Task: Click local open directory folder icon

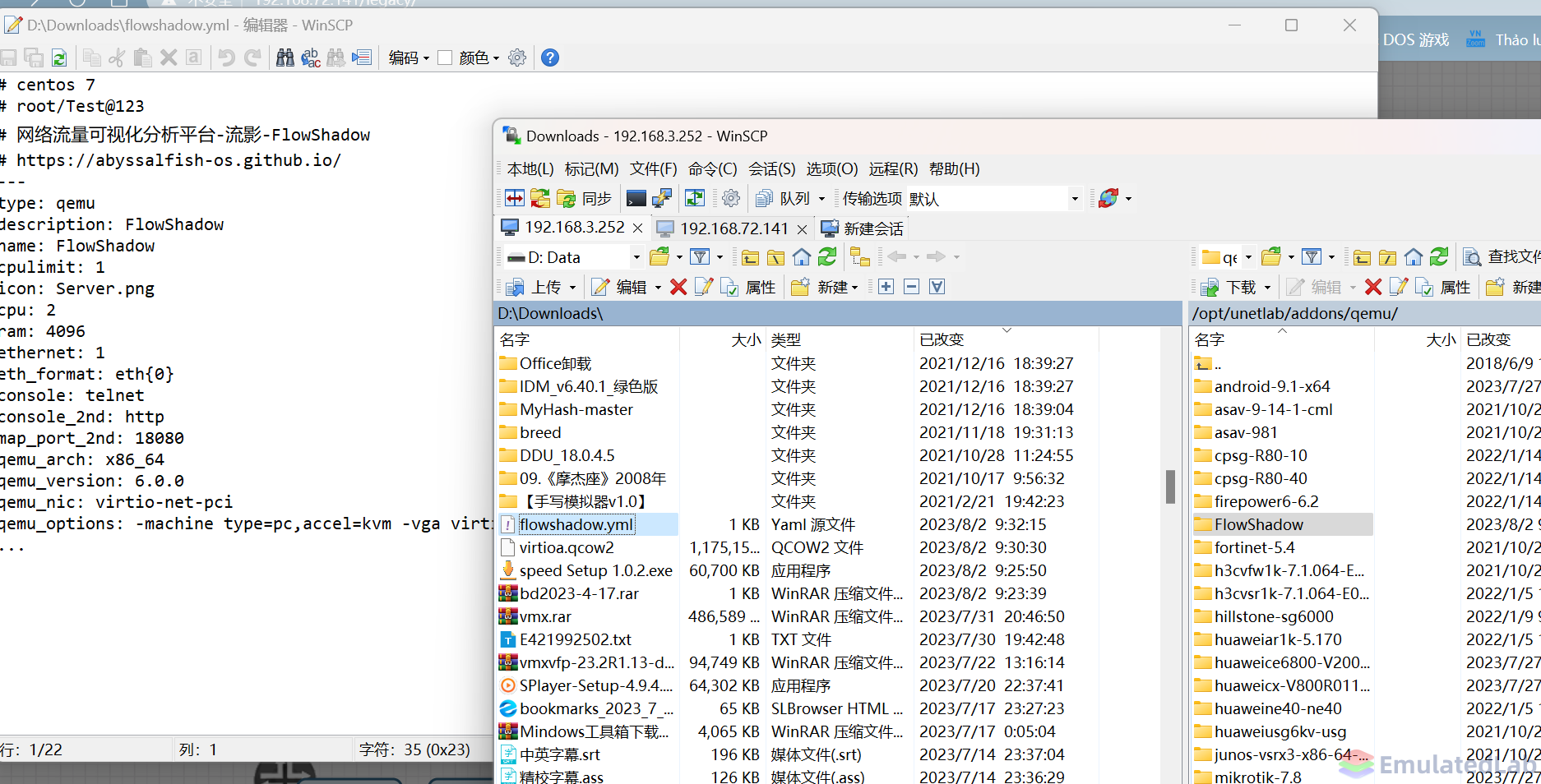Action: tap(659, 257)
